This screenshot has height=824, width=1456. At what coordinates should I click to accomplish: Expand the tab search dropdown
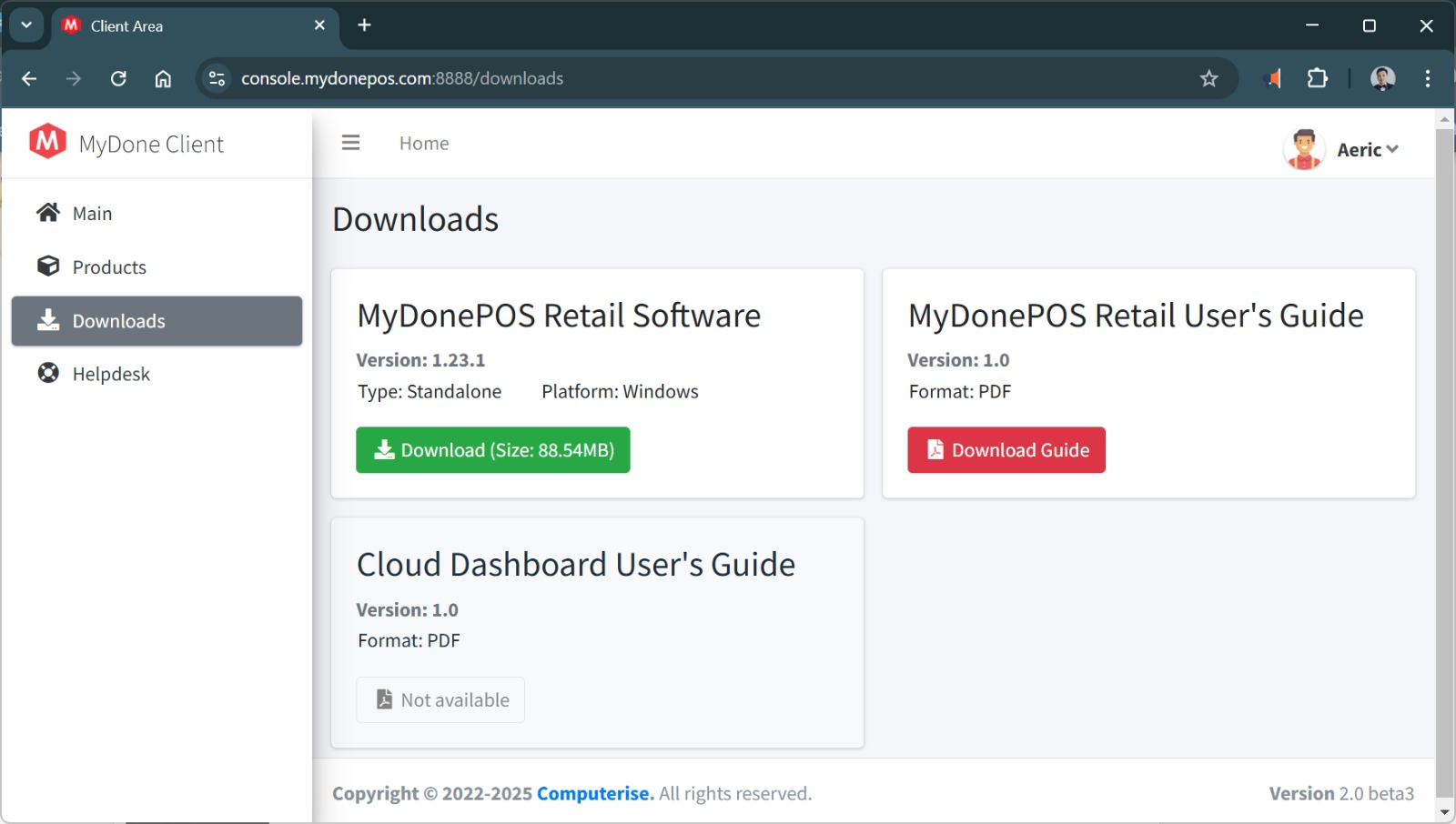point(26,25)
